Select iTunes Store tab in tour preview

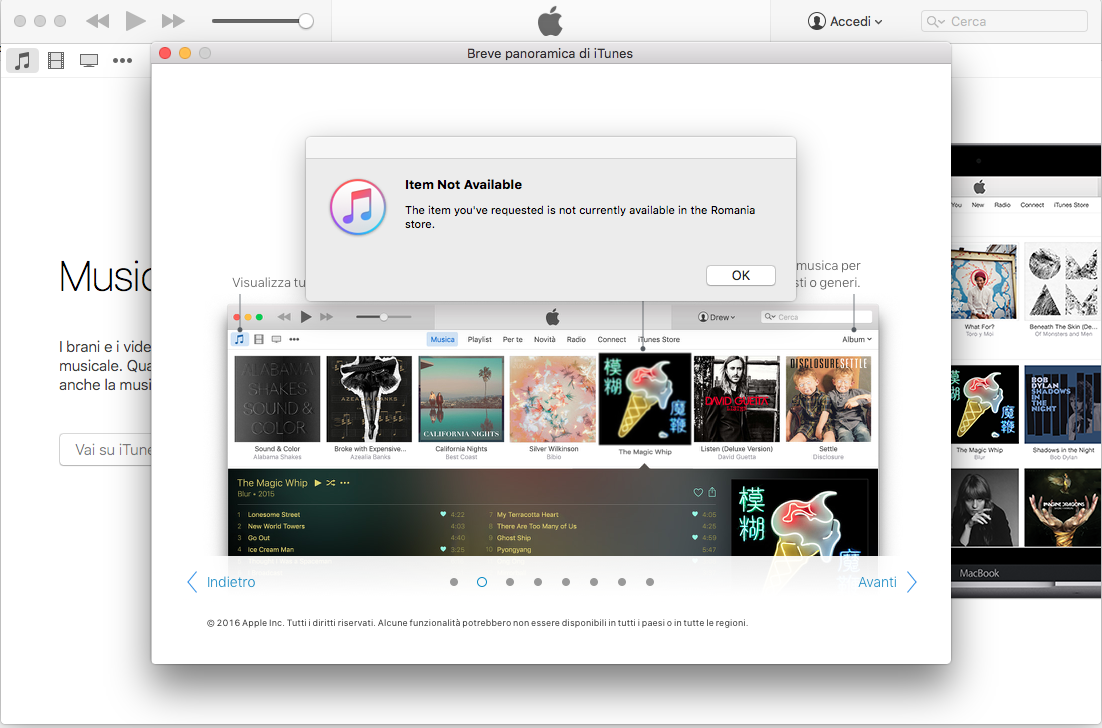pyautogui.click(x=659, y=339)
